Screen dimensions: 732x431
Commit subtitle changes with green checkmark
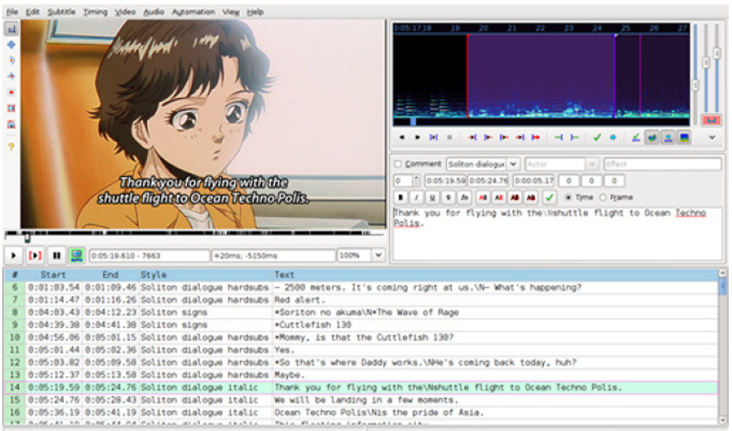pyautogui.click(x=550, y=197)
